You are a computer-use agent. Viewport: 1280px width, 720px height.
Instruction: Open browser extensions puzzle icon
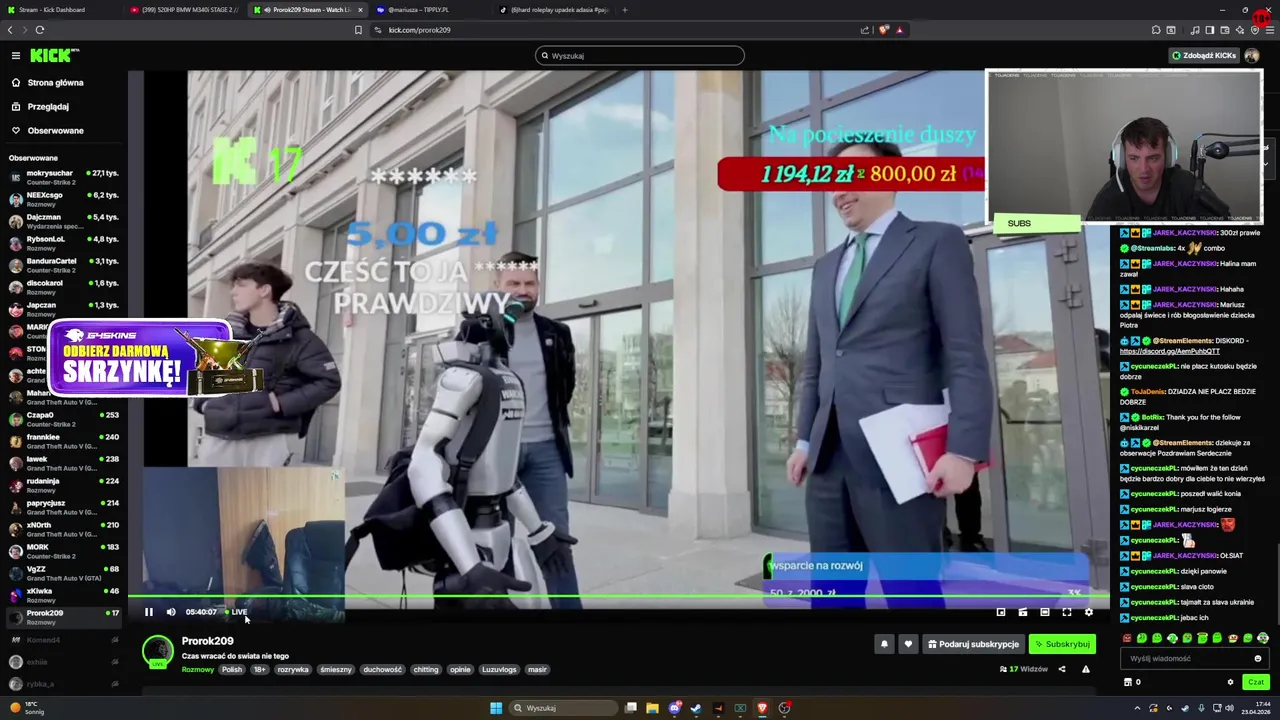click(1156, 30)
